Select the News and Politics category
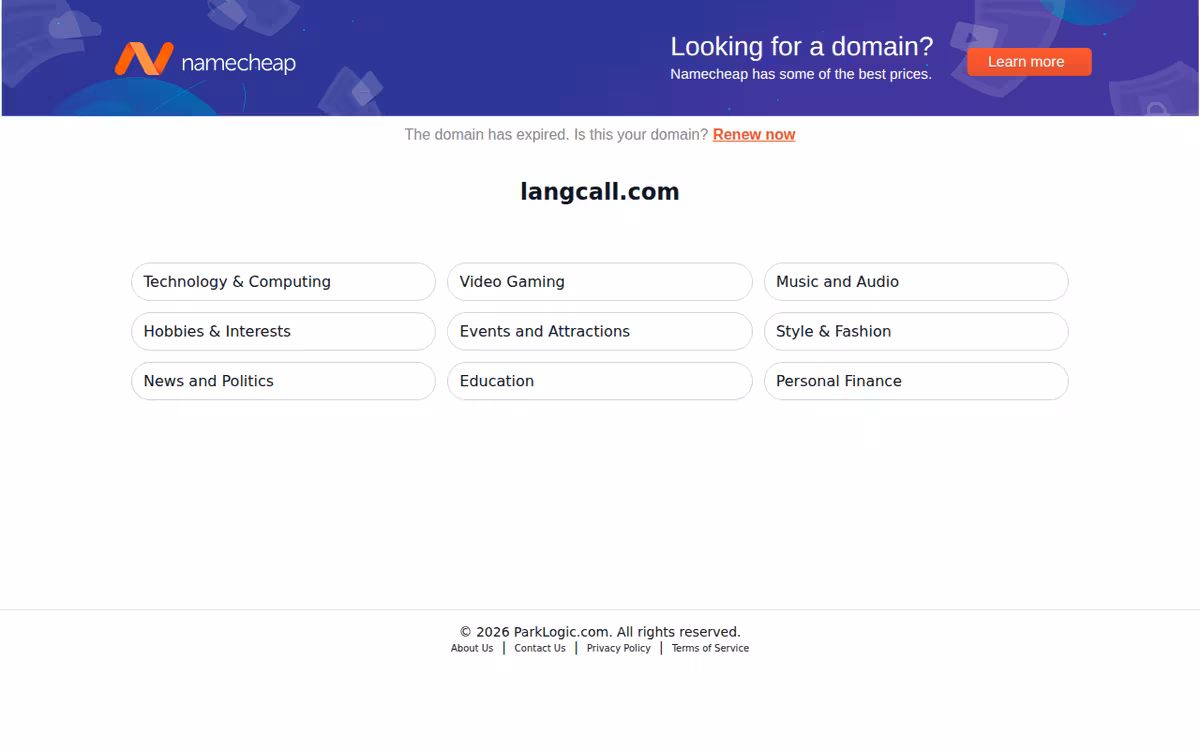This screenshot has height=750, width=1200. pos(283,381)
